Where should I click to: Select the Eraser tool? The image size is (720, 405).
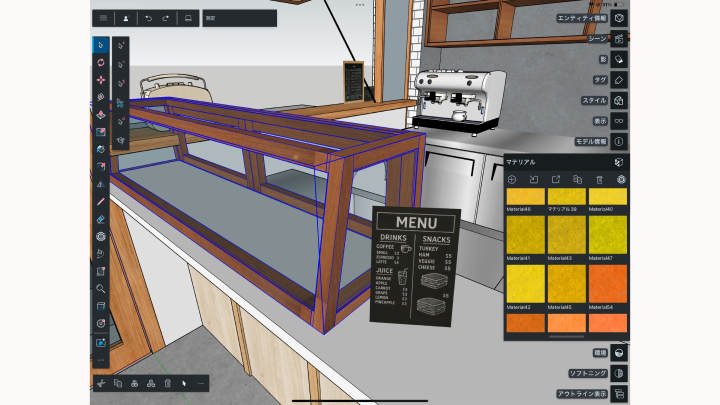pos(101,219)
